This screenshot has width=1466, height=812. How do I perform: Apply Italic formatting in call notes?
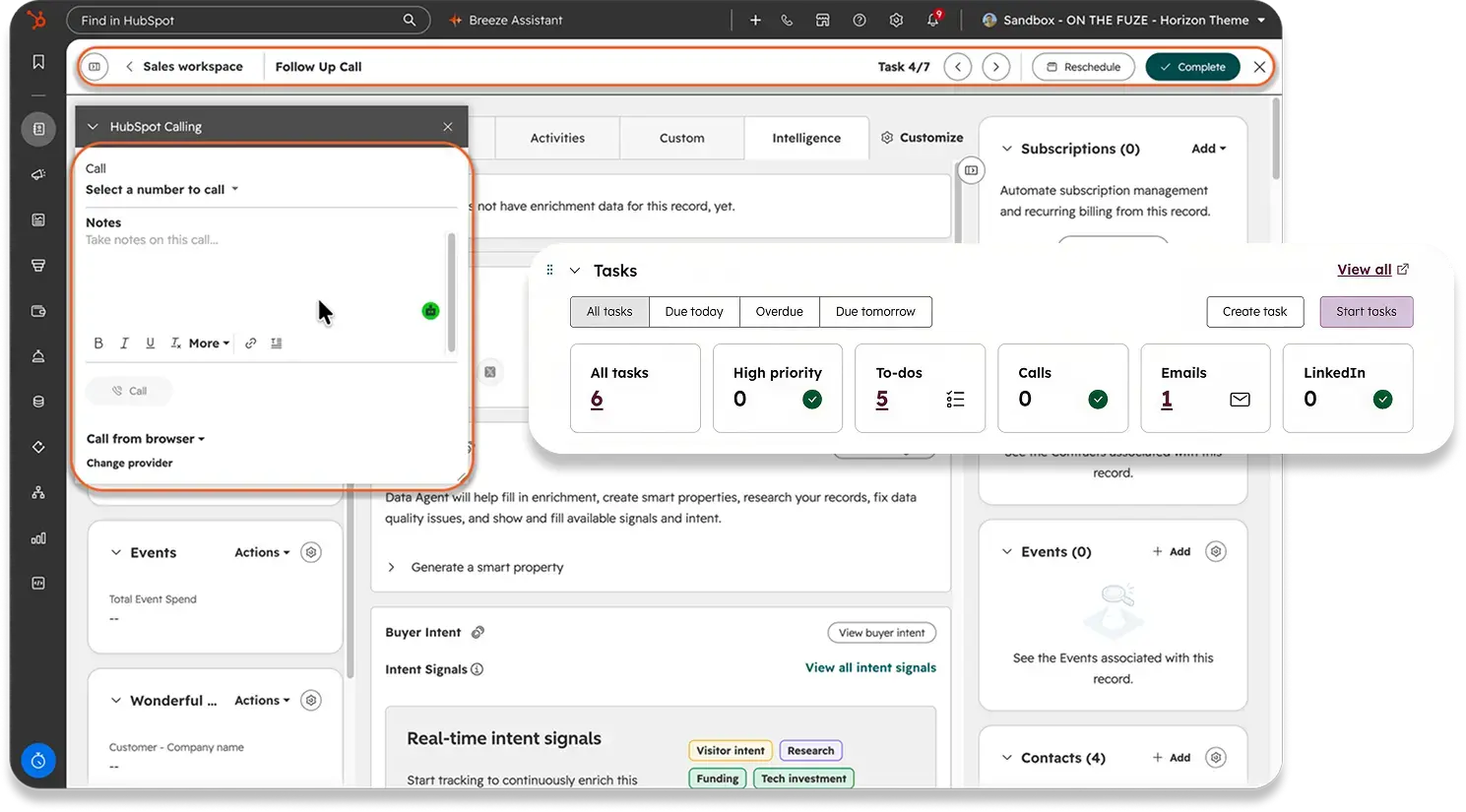click(x=124, y=344)
